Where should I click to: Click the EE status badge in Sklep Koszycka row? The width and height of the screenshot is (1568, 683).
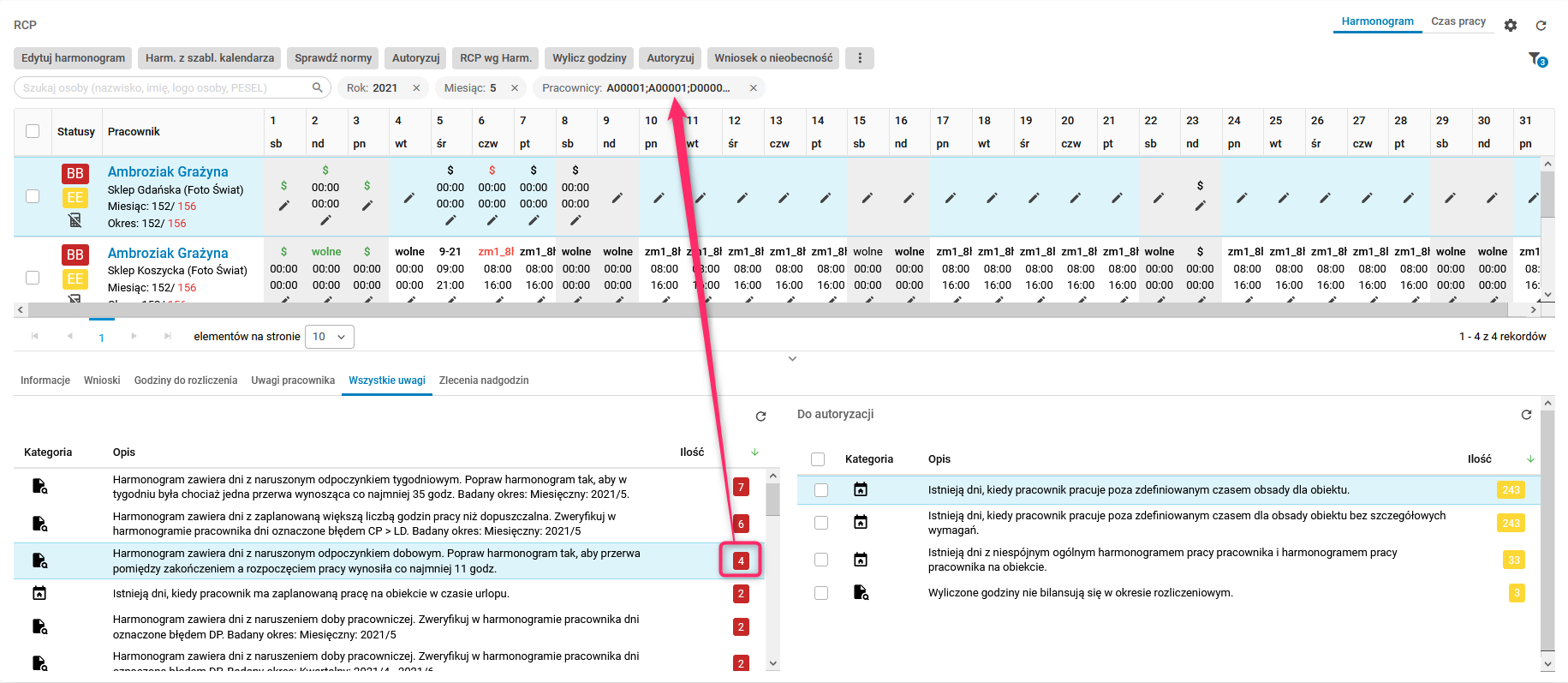point(75,279)
